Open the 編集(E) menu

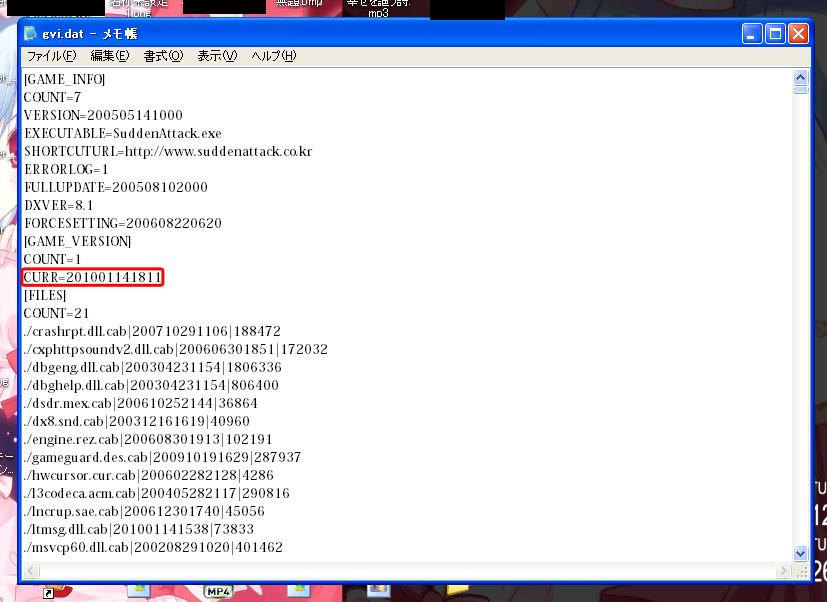point(110,56)
